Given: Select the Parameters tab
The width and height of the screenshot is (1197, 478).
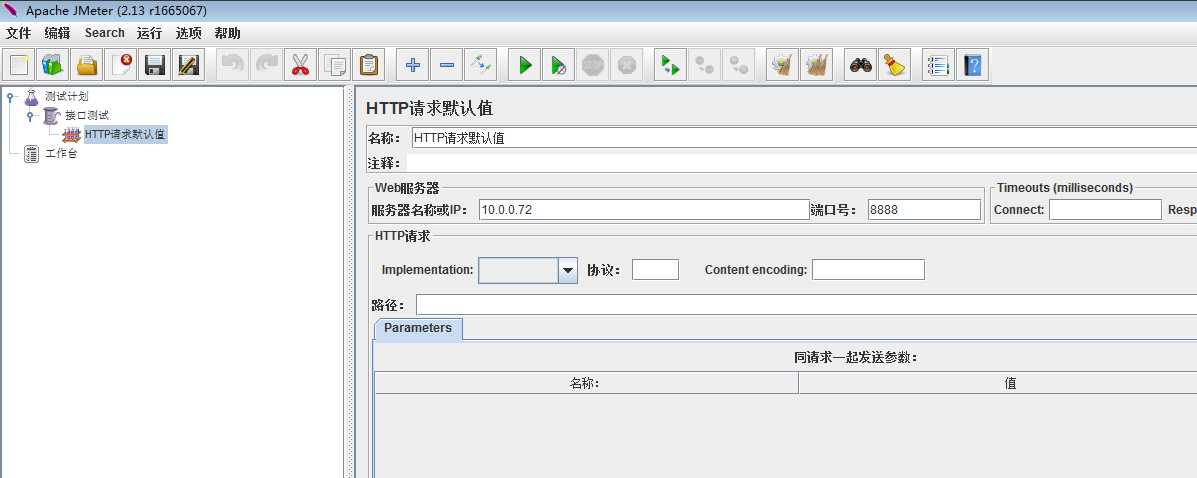Looking at the screenshot, I should point(418,328).
